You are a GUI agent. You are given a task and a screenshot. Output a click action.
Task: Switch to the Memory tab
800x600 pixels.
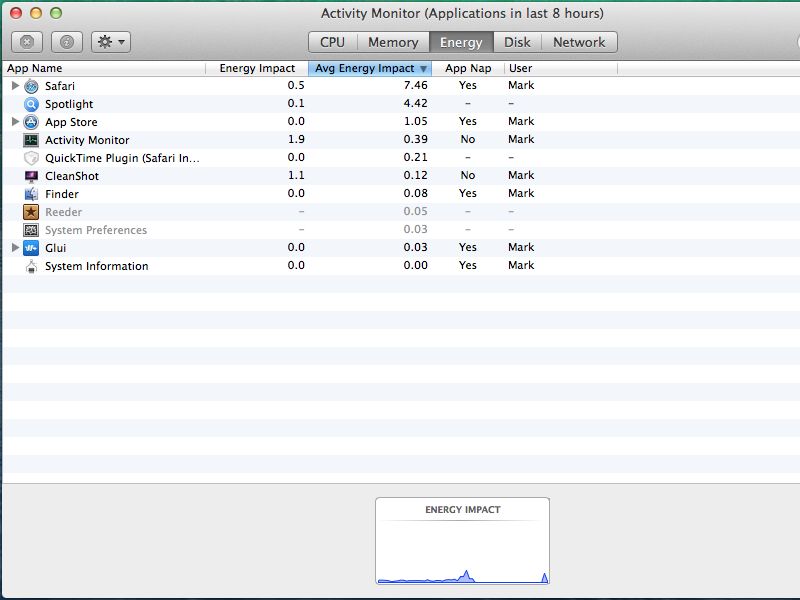click(393, 42)
